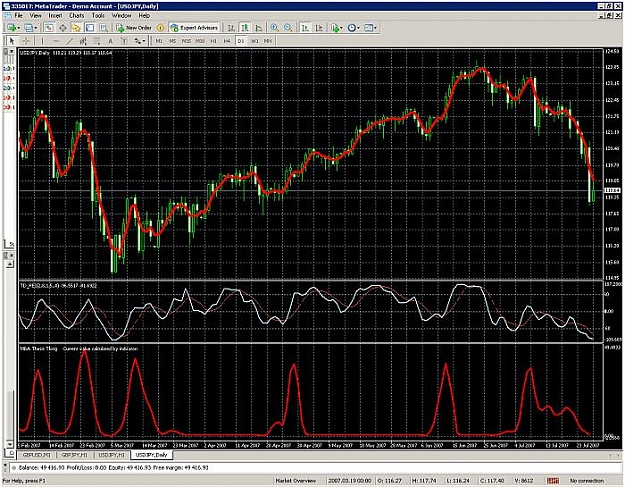Switch to bar chart mode icon
Viewport: 625px width, 487px height.
[x=231, y=28]
